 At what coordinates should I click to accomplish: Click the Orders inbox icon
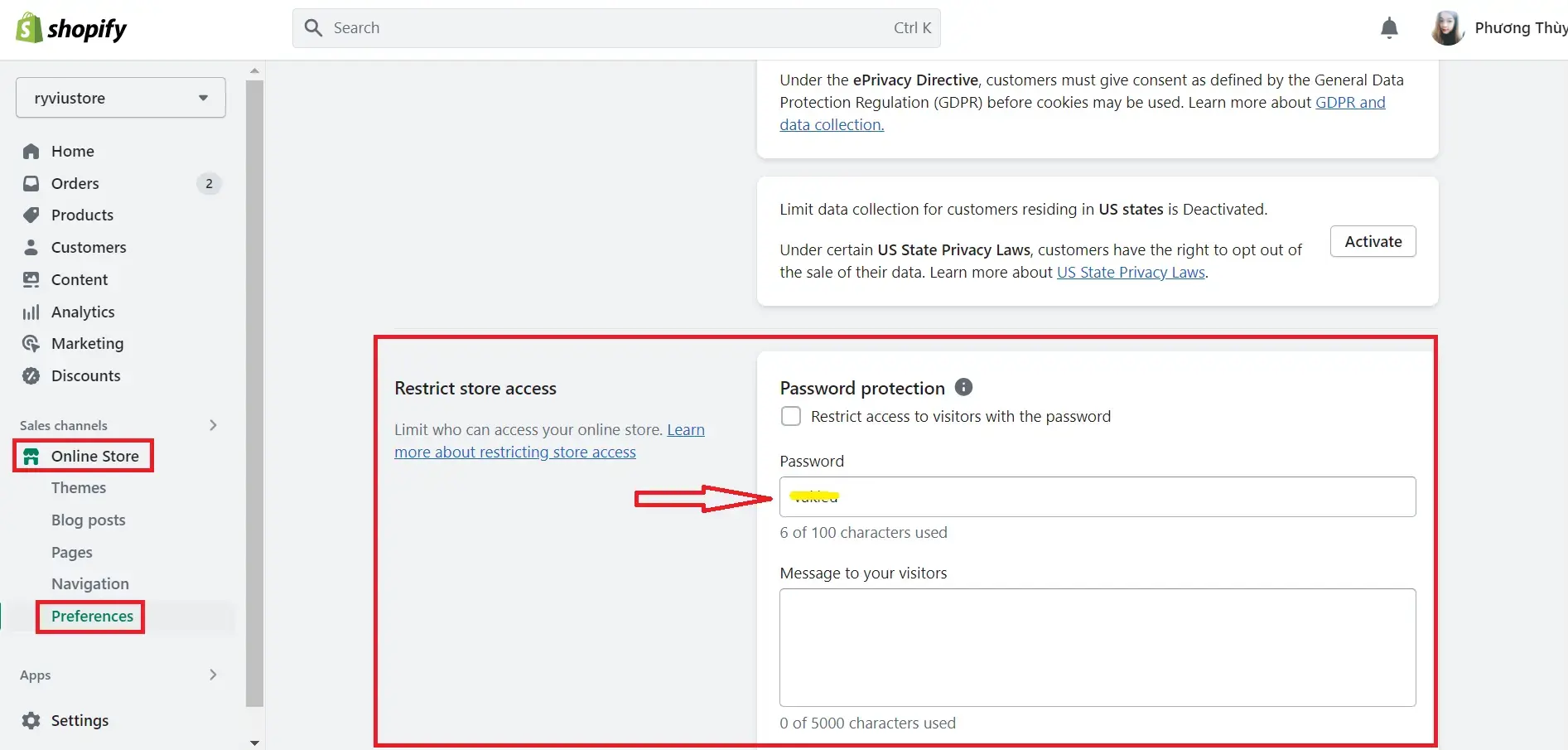(31, 183)
